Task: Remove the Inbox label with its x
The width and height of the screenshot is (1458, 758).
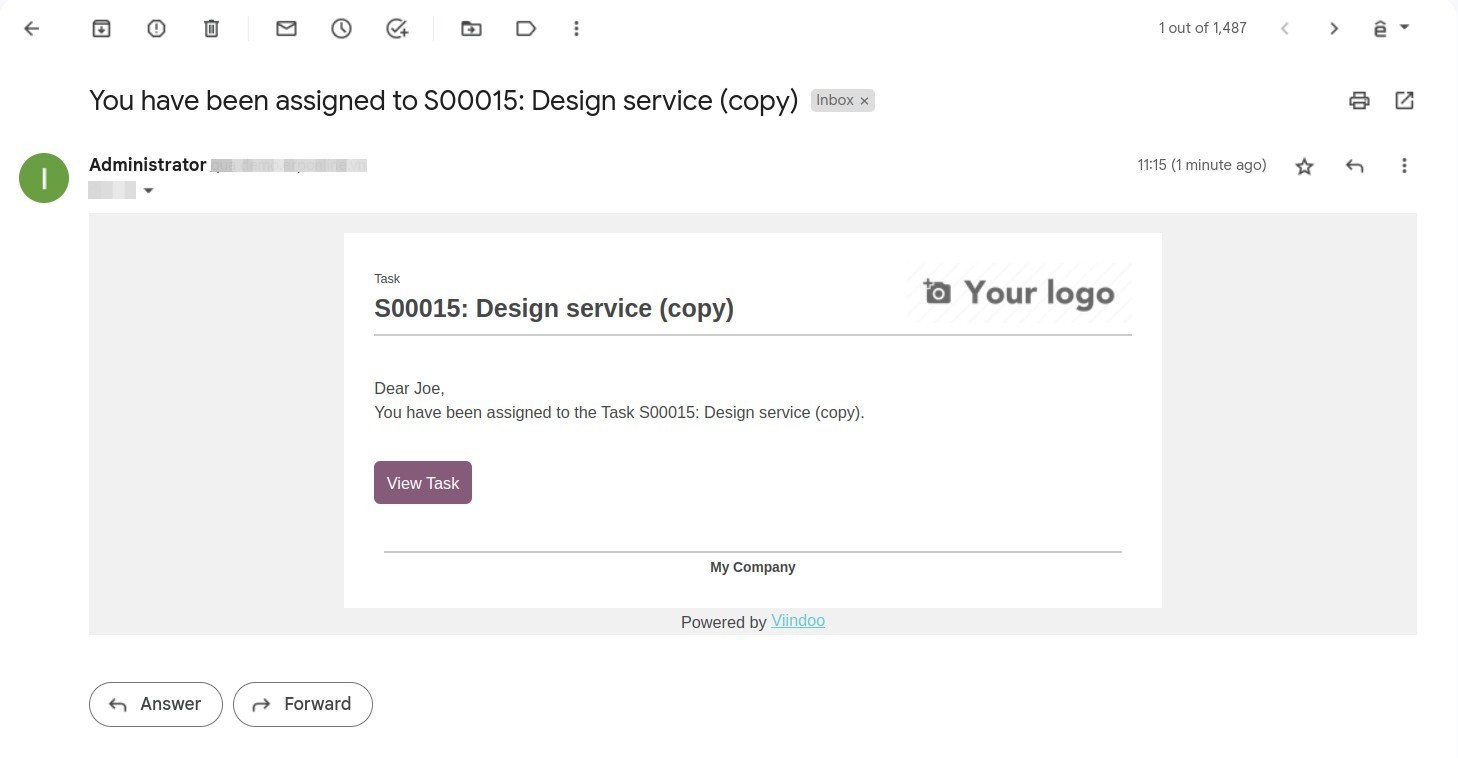Action: (864, 100)
